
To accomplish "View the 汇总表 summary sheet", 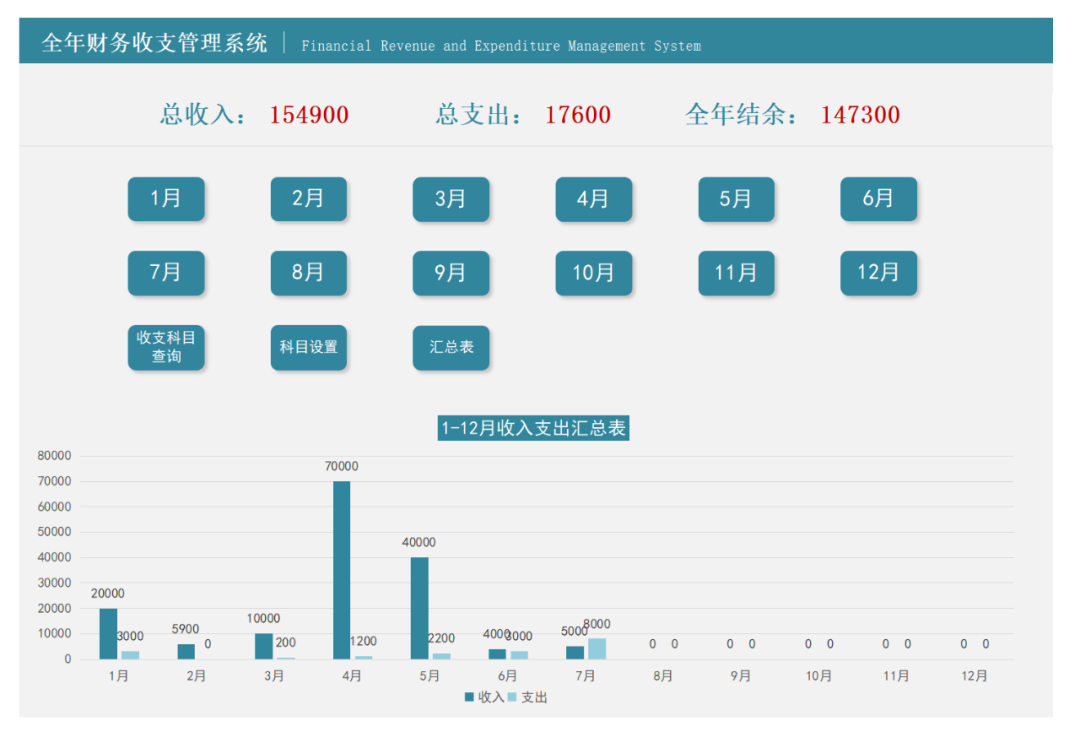I will (x=451, y=347).
